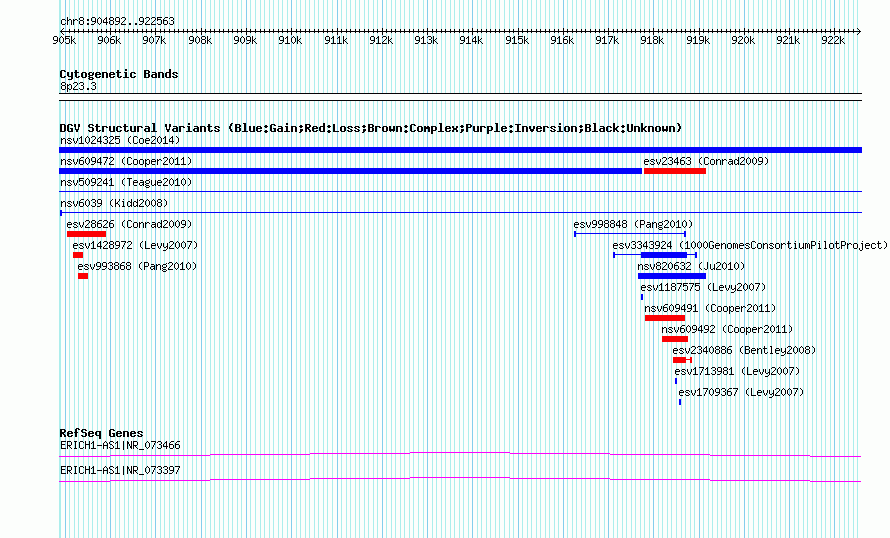Screen dimensions: 890x538
Task: Click the DGV Structural Variants track heading
Action: pos(371,128)
